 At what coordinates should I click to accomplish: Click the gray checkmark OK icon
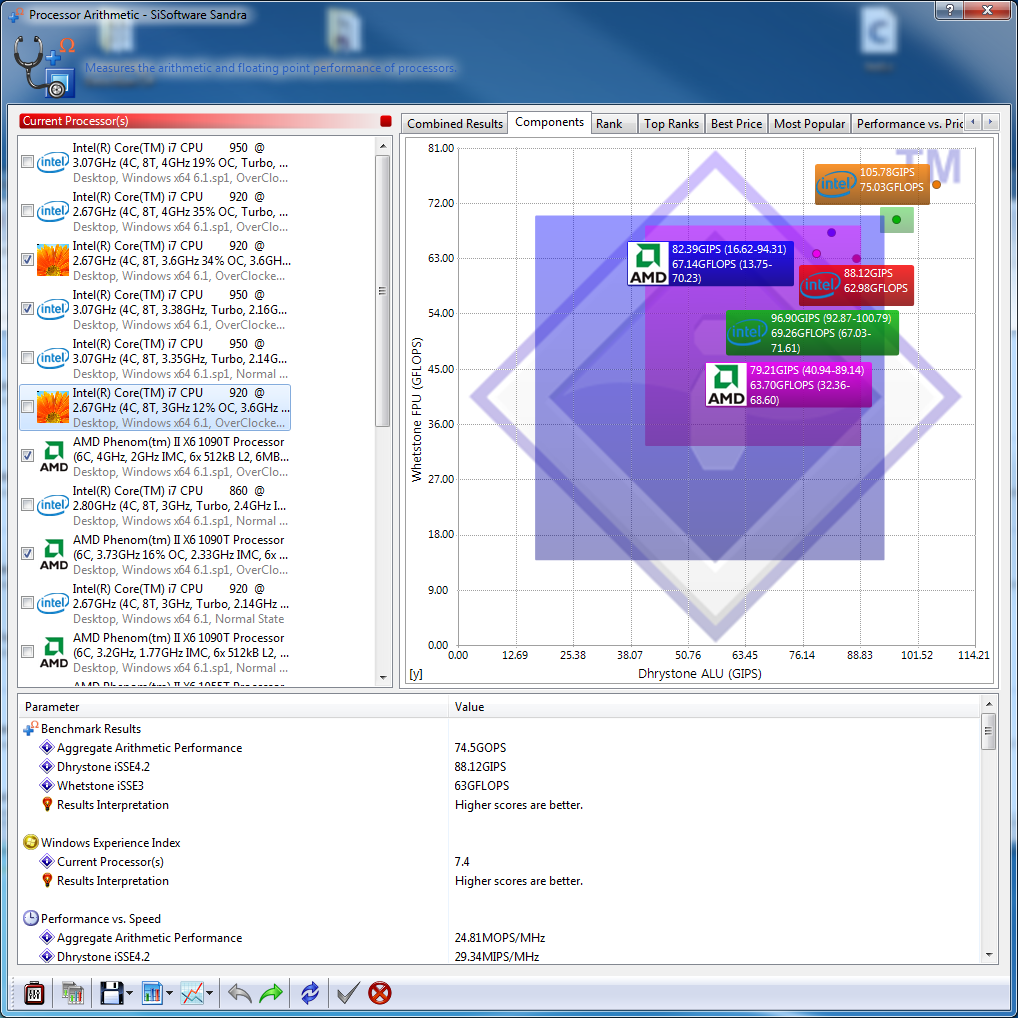click(x=348, y=993)
